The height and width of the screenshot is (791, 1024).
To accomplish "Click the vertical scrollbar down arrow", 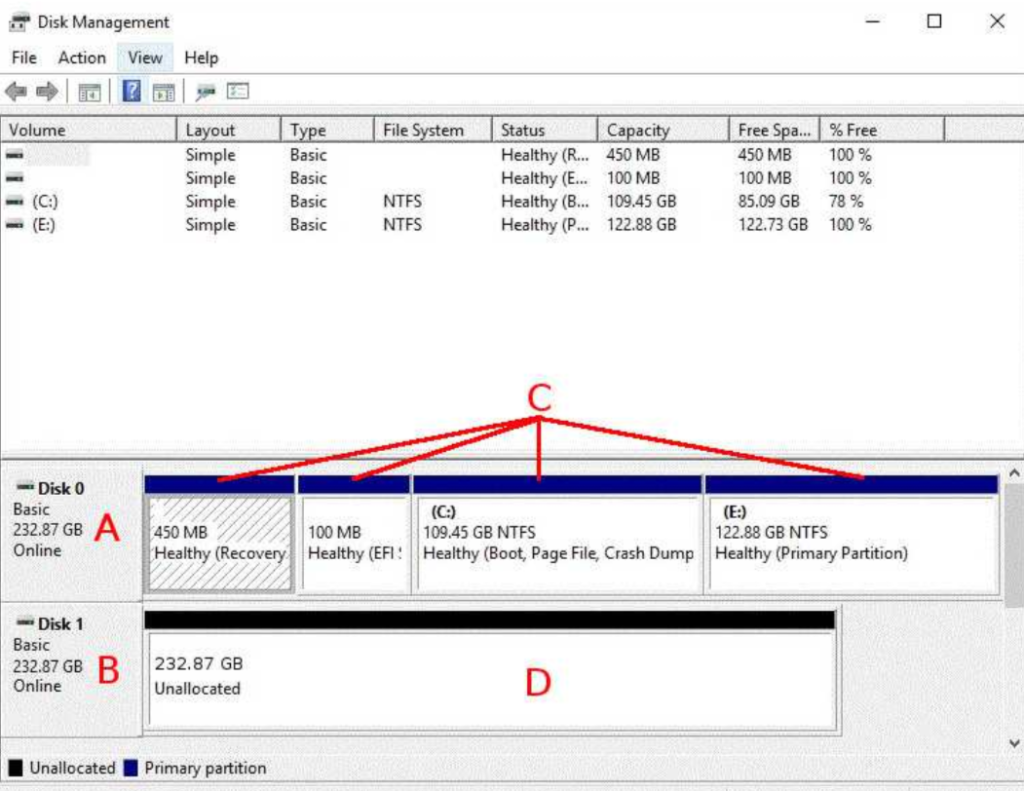I will coord(1014,744).
